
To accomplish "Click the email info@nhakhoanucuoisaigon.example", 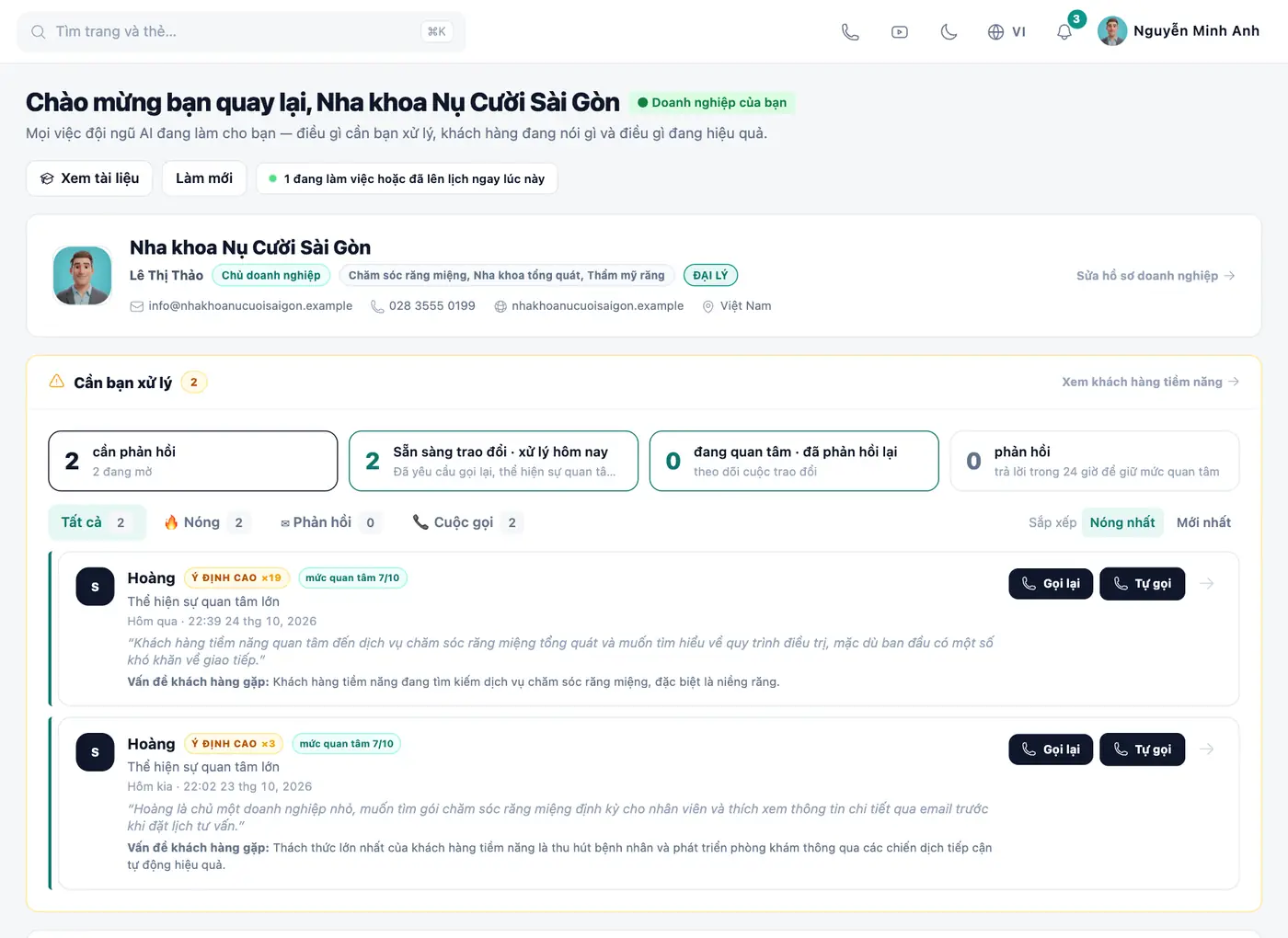I will point(241,306).
